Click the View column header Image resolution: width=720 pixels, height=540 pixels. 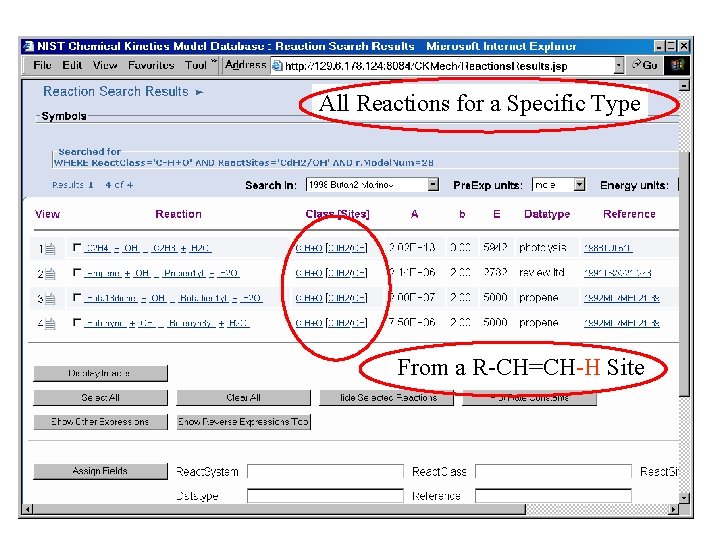(47, 214)
